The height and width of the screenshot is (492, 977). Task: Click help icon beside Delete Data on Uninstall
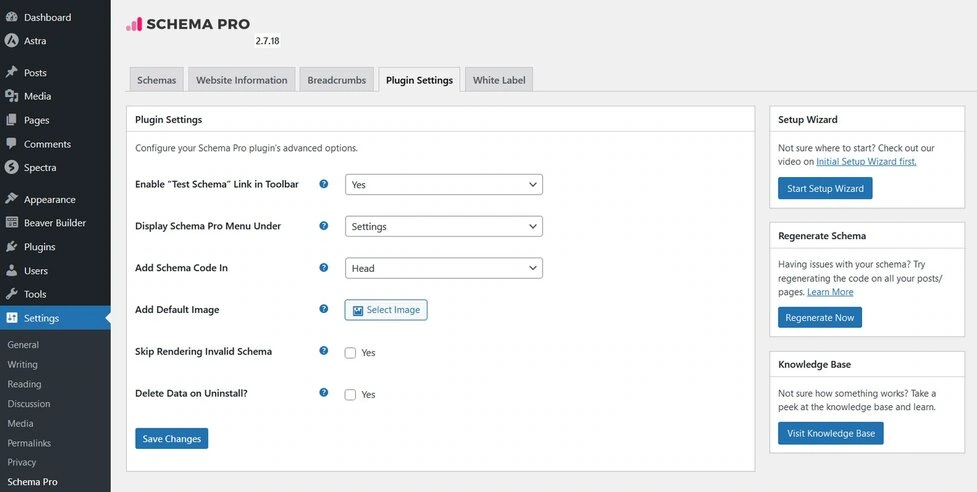(x=323, y=393)
